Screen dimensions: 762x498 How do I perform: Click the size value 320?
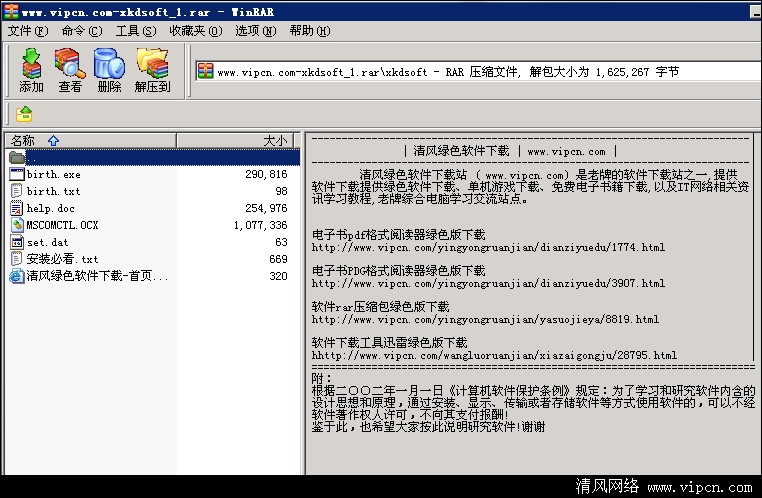(x=278, y=276)
